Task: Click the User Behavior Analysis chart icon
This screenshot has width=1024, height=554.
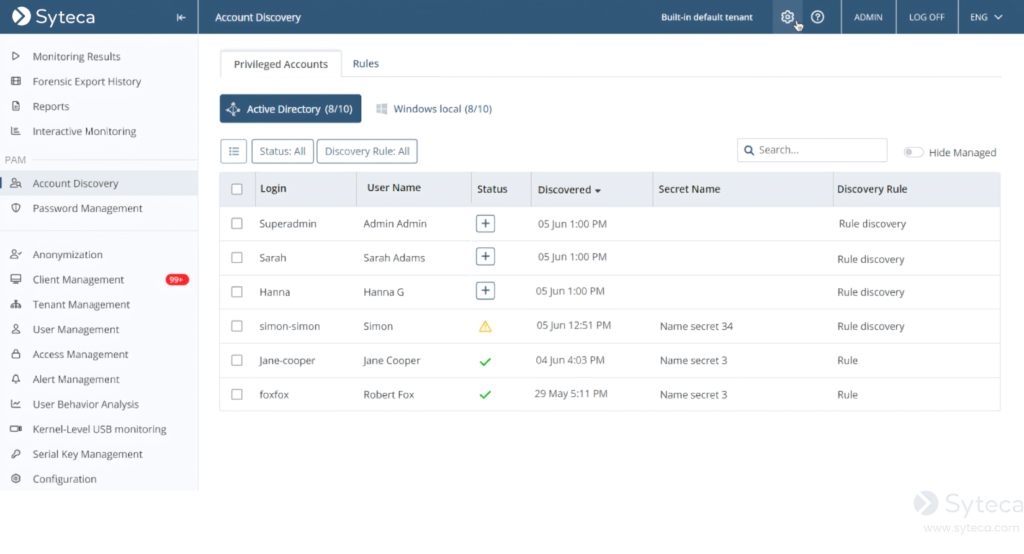Action: [x=16, y=404]
